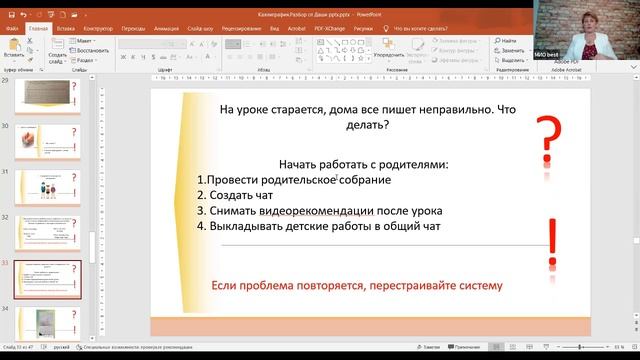Click the Восстановить reset button
This screenshot has width=640, height=360.
(89, 51)
